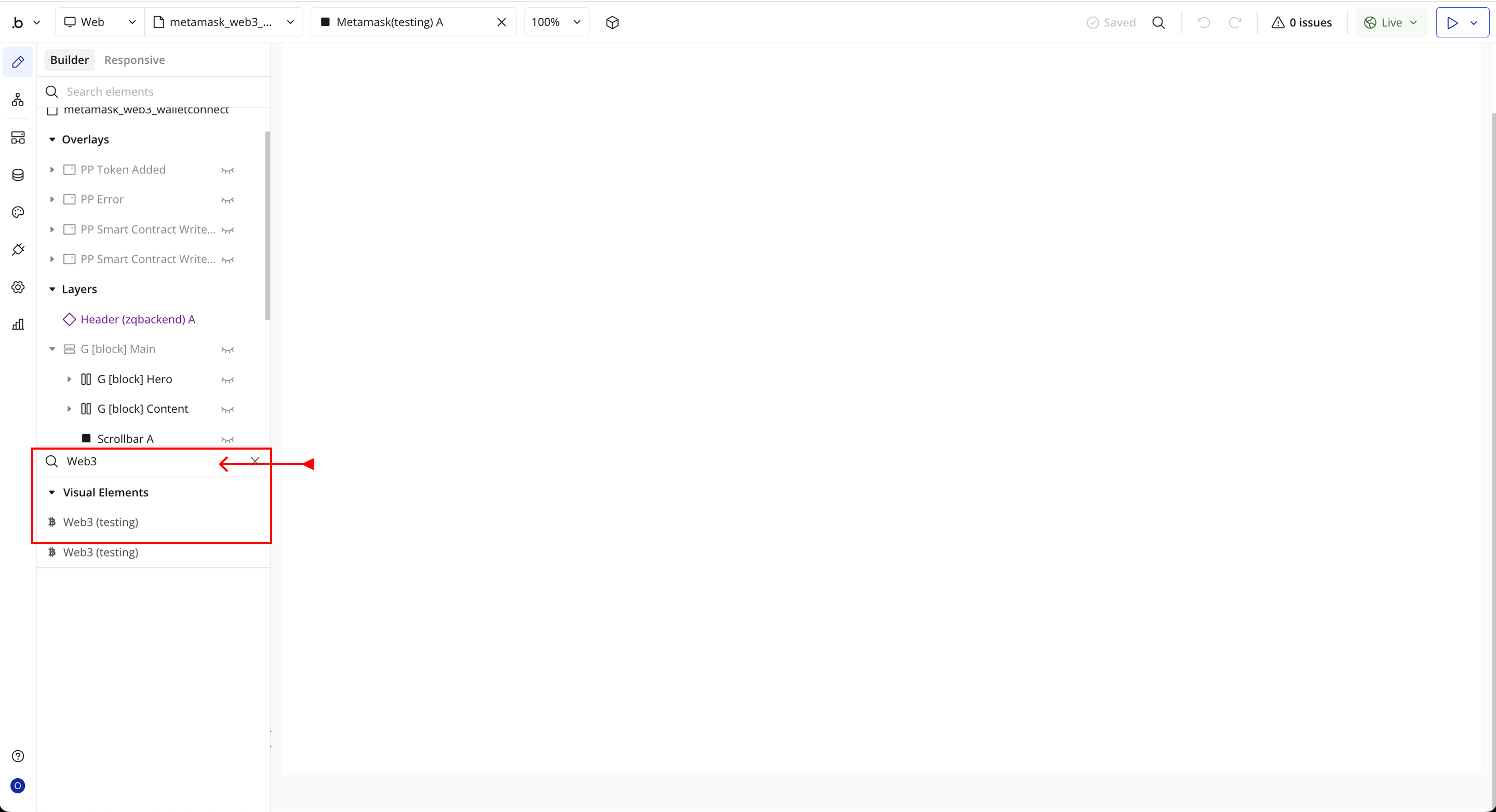Image resolution: width=1496 pixels, height=812 pixels.
Task: Click the Preview play button
Action: click(1452, 23)
